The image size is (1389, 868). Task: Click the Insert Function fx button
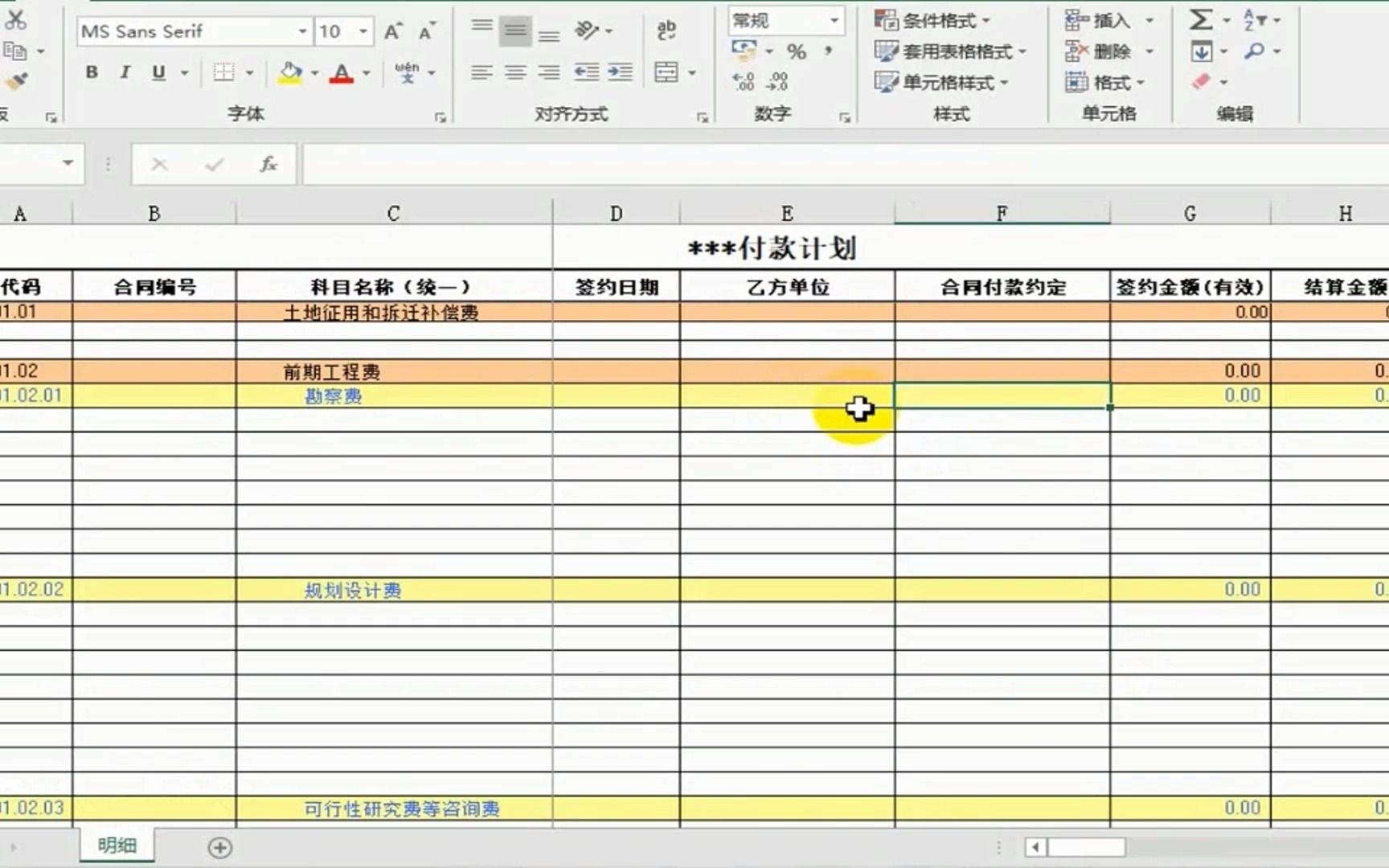pyautogui.click(x=268, y=164)
